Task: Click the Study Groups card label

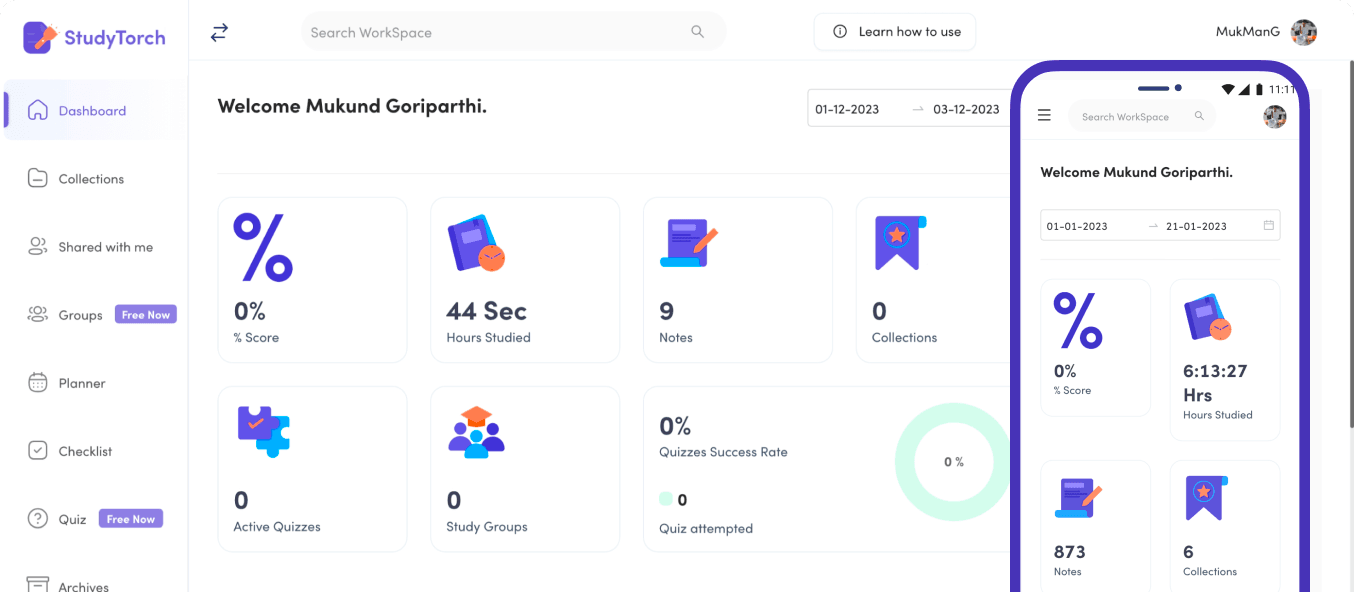Action: tap(487, 526)
